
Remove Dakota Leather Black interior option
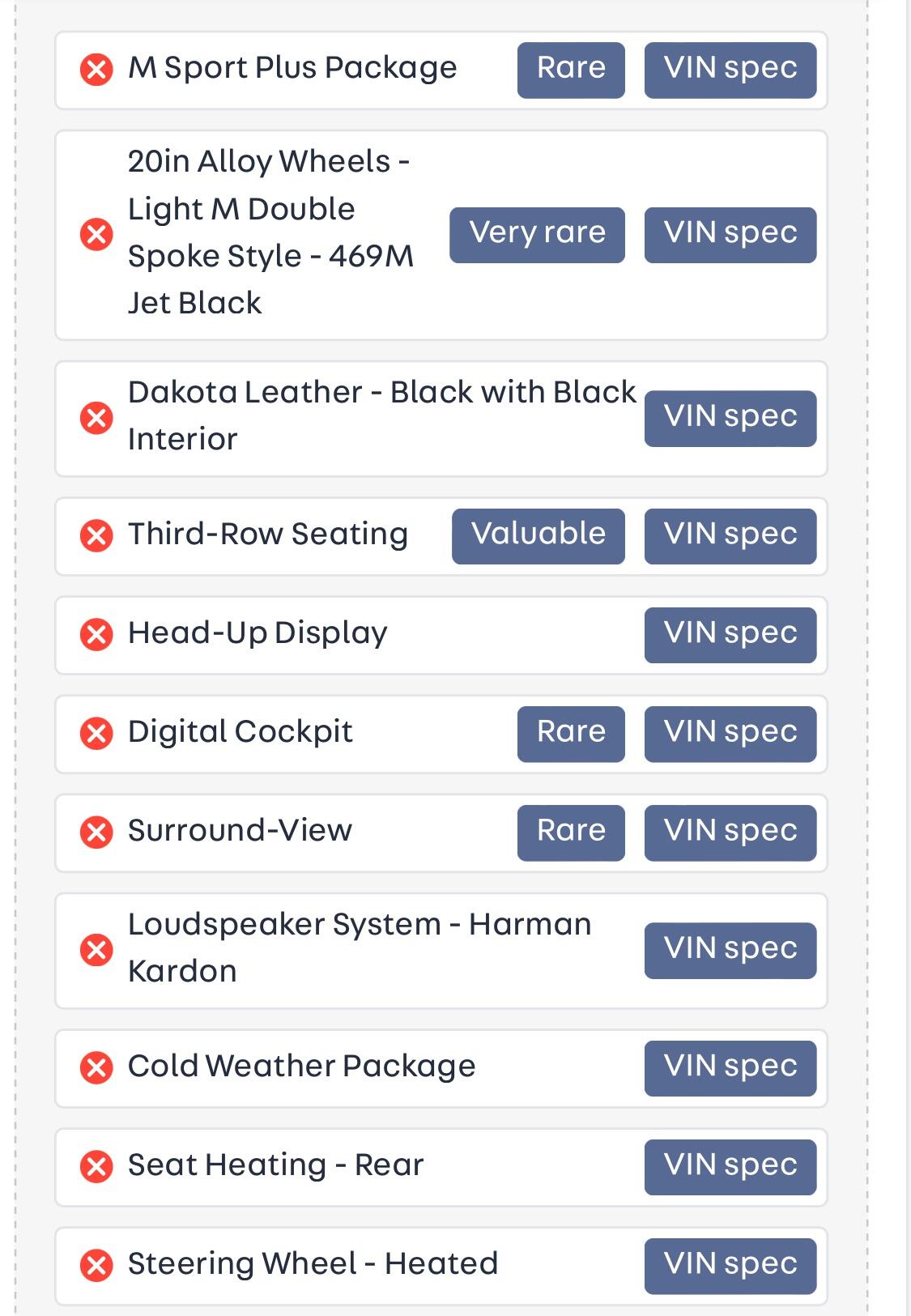point(96,418)
